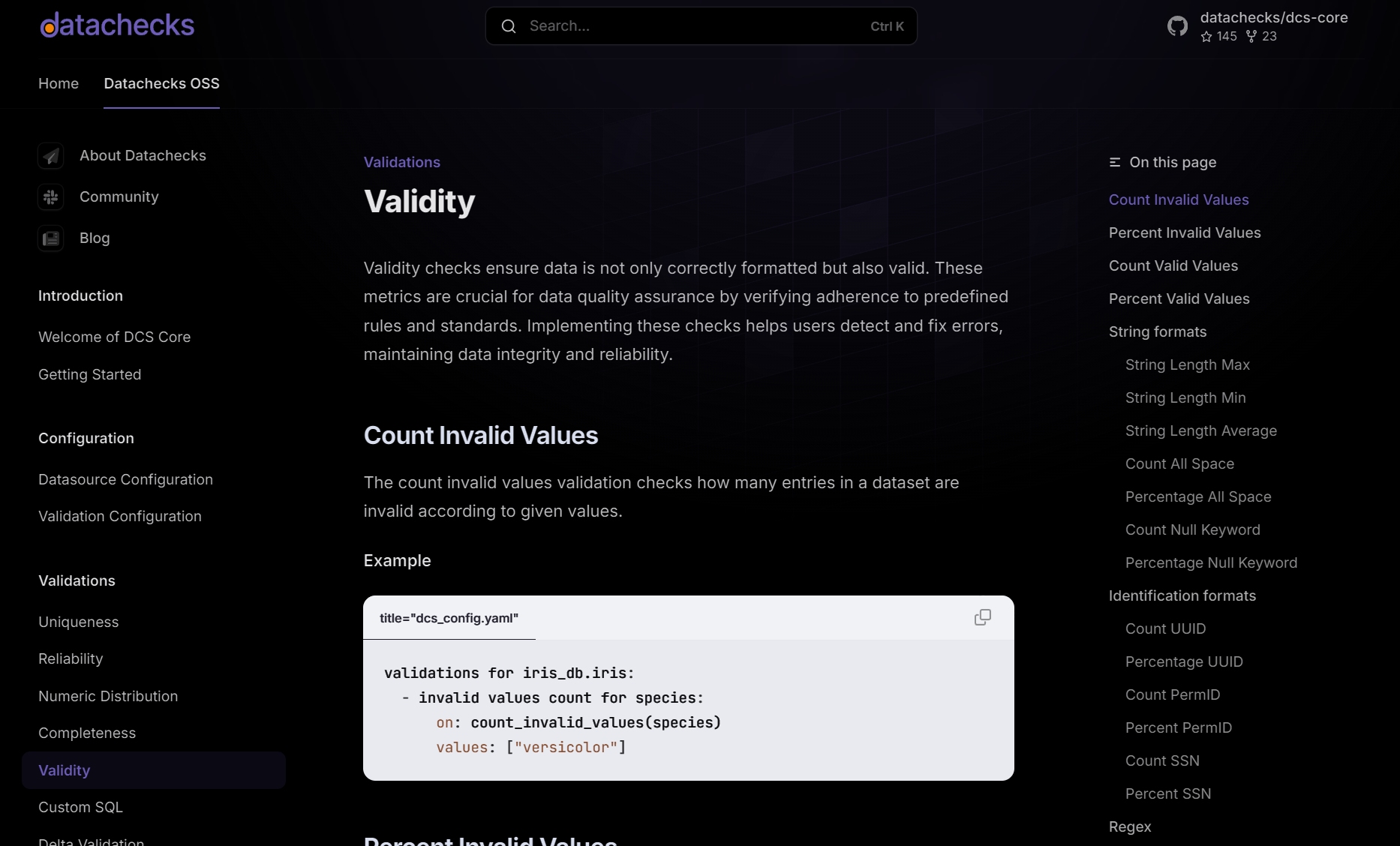1400x846 pixels.
Task: Copy the dcs_config.yaml code block
Action: coord(982,617)
